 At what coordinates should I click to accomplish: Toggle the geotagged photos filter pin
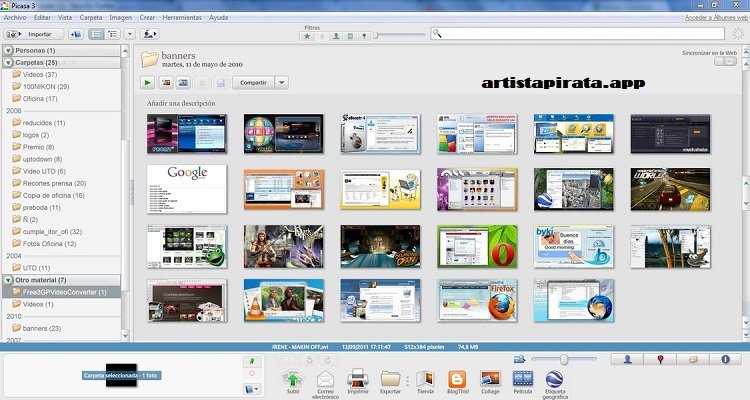pos(364,36)
